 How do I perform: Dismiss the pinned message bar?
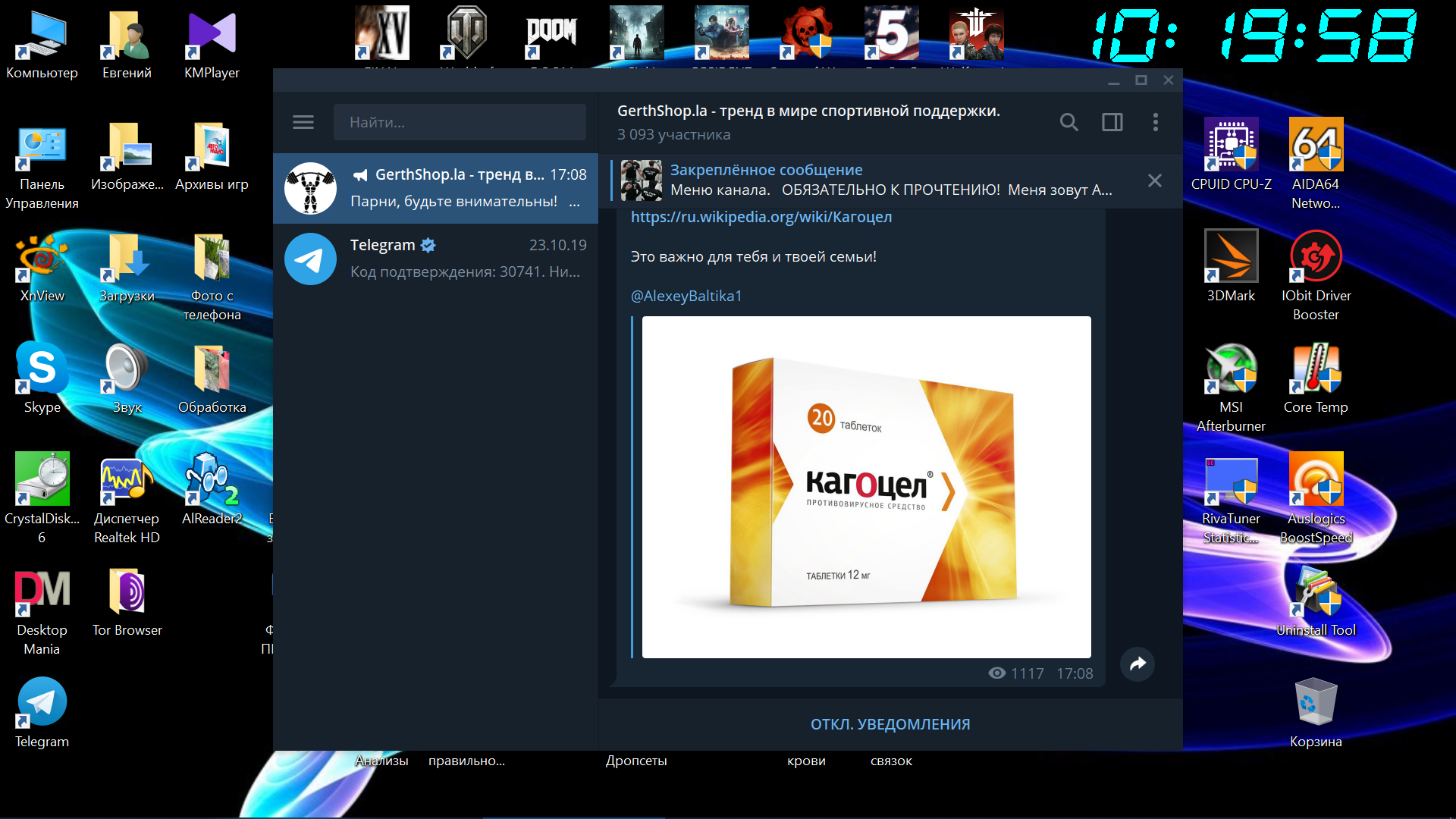click(x=1154, y=180)
